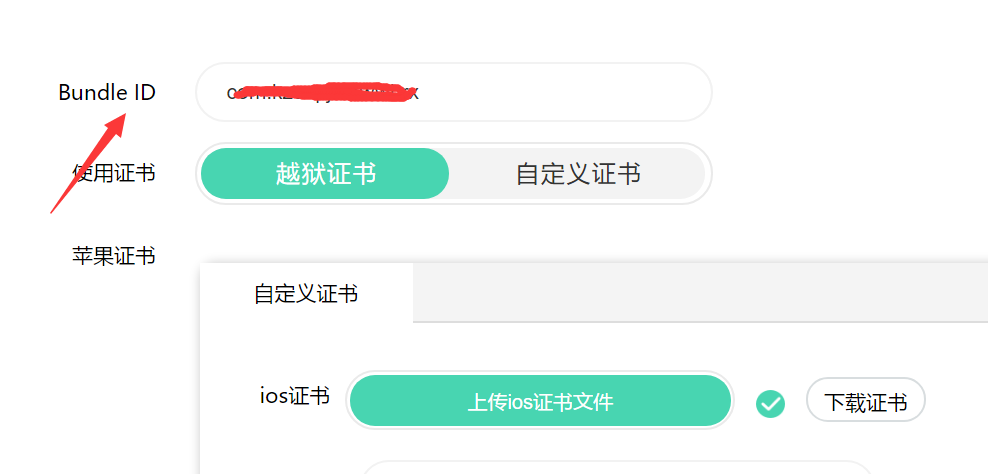The image size is (988, 474).
Task: Click the visible letter x ending the Bundle ID
Action: click(414, 93)
